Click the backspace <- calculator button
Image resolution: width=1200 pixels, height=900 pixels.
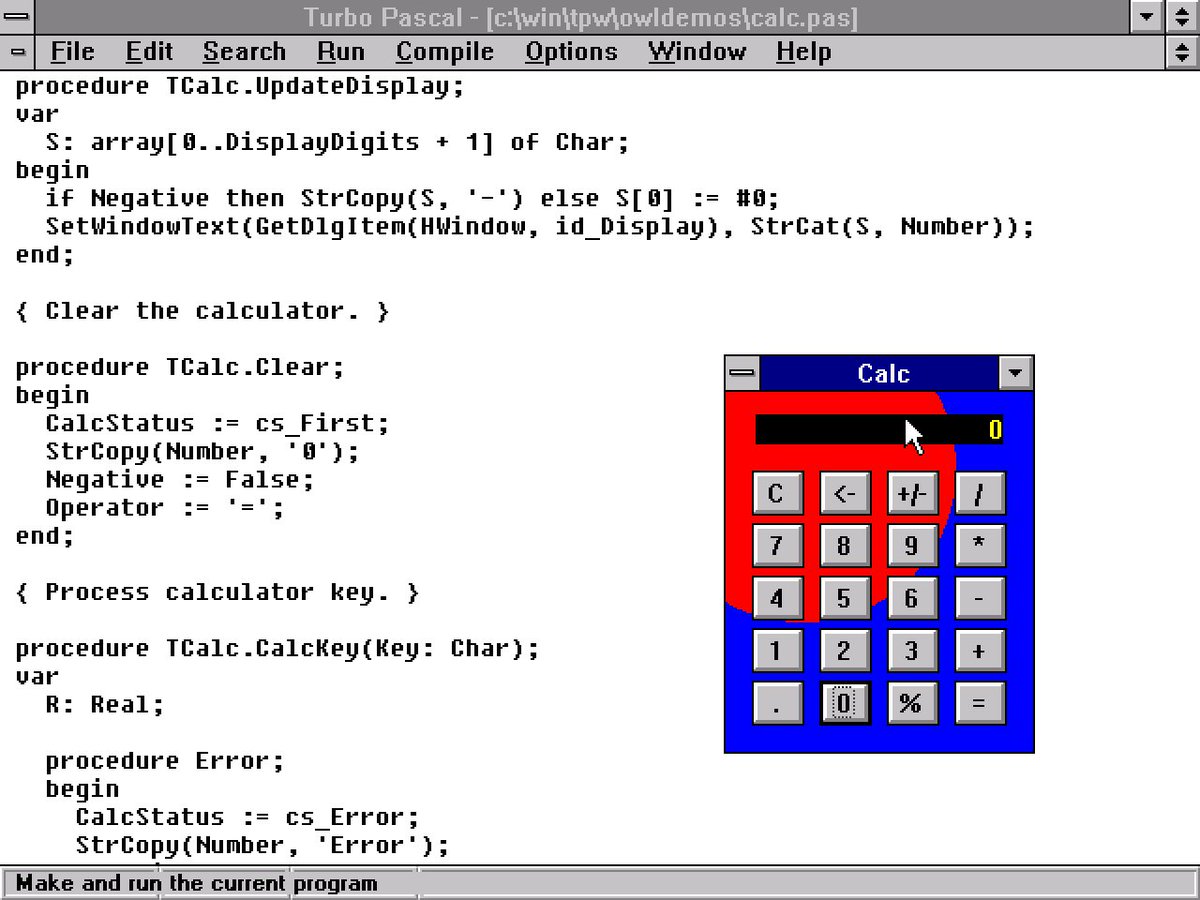point(844,494)
